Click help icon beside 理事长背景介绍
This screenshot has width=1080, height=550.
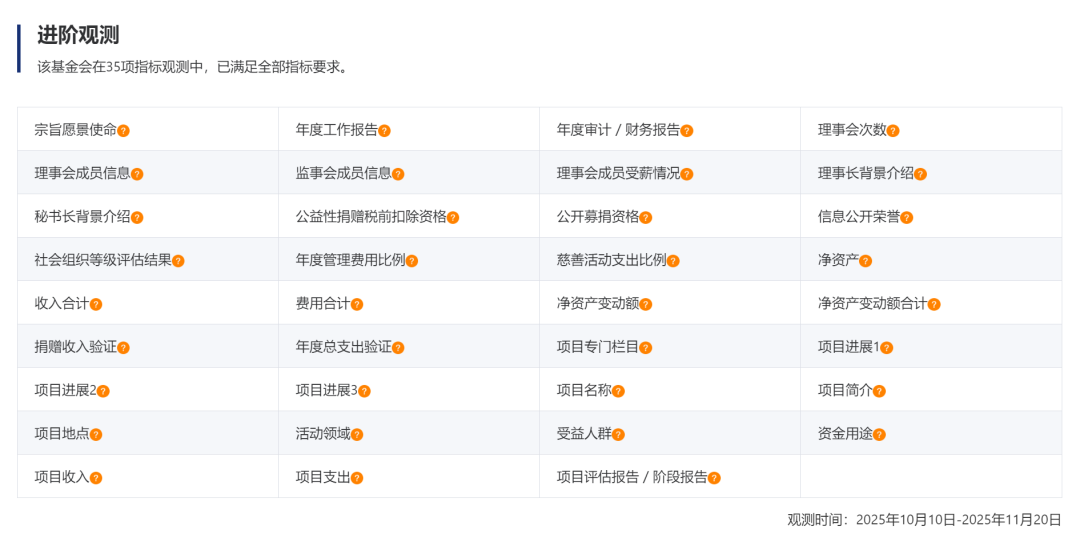920,174
